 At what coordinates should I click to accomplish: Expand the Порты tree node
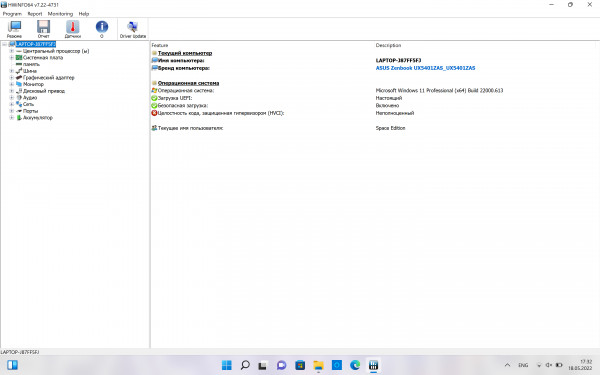coord(11,111)
